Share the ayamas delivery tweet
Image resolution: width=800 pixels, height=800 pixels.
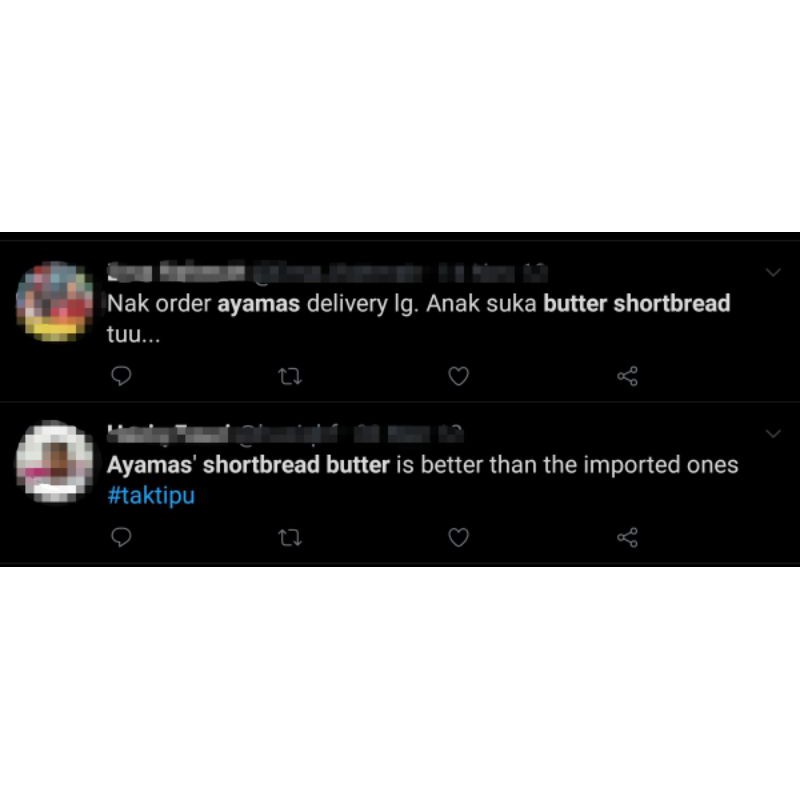(x=627, y=376)
